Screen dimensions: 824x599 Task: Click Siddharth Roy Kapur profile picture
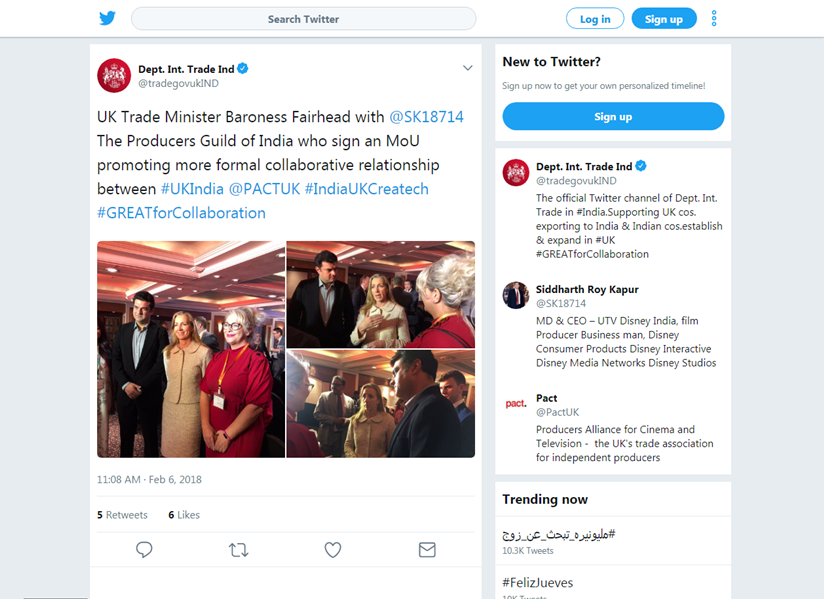click(516, 295)
